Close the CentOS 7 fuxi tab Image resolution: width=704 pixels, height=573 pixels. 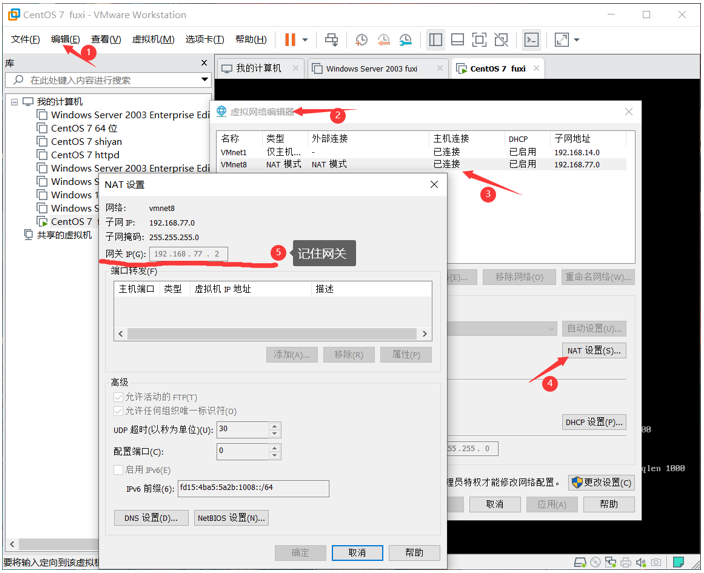[536, 68]
